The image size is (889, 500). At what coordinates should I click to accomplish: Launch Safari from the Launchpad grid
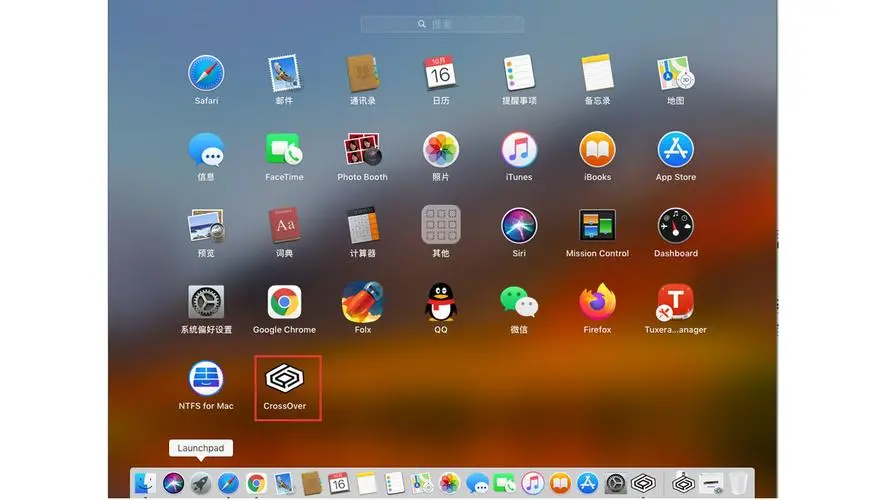point(206,73)
